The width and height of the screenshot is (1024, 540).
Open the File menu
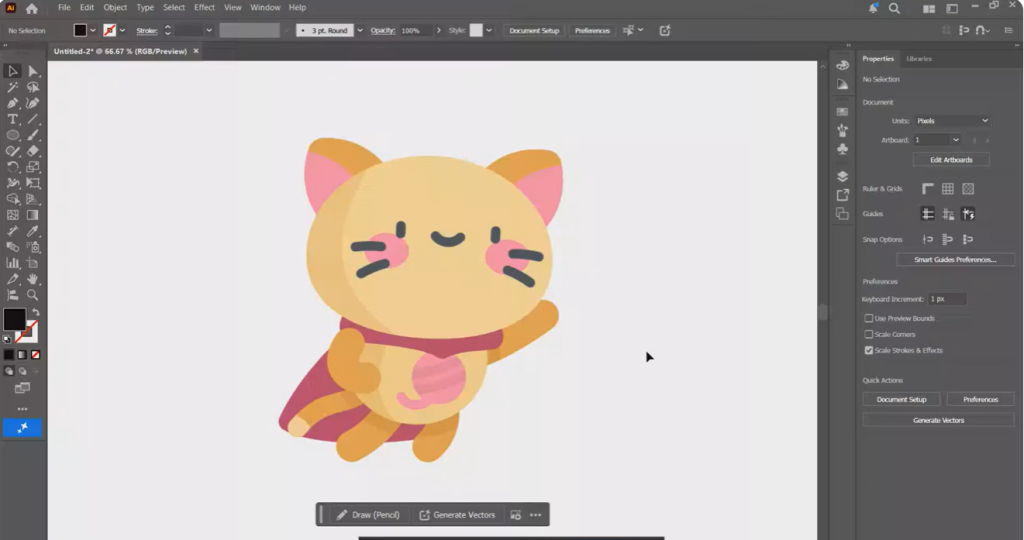[x=64, y=8]
